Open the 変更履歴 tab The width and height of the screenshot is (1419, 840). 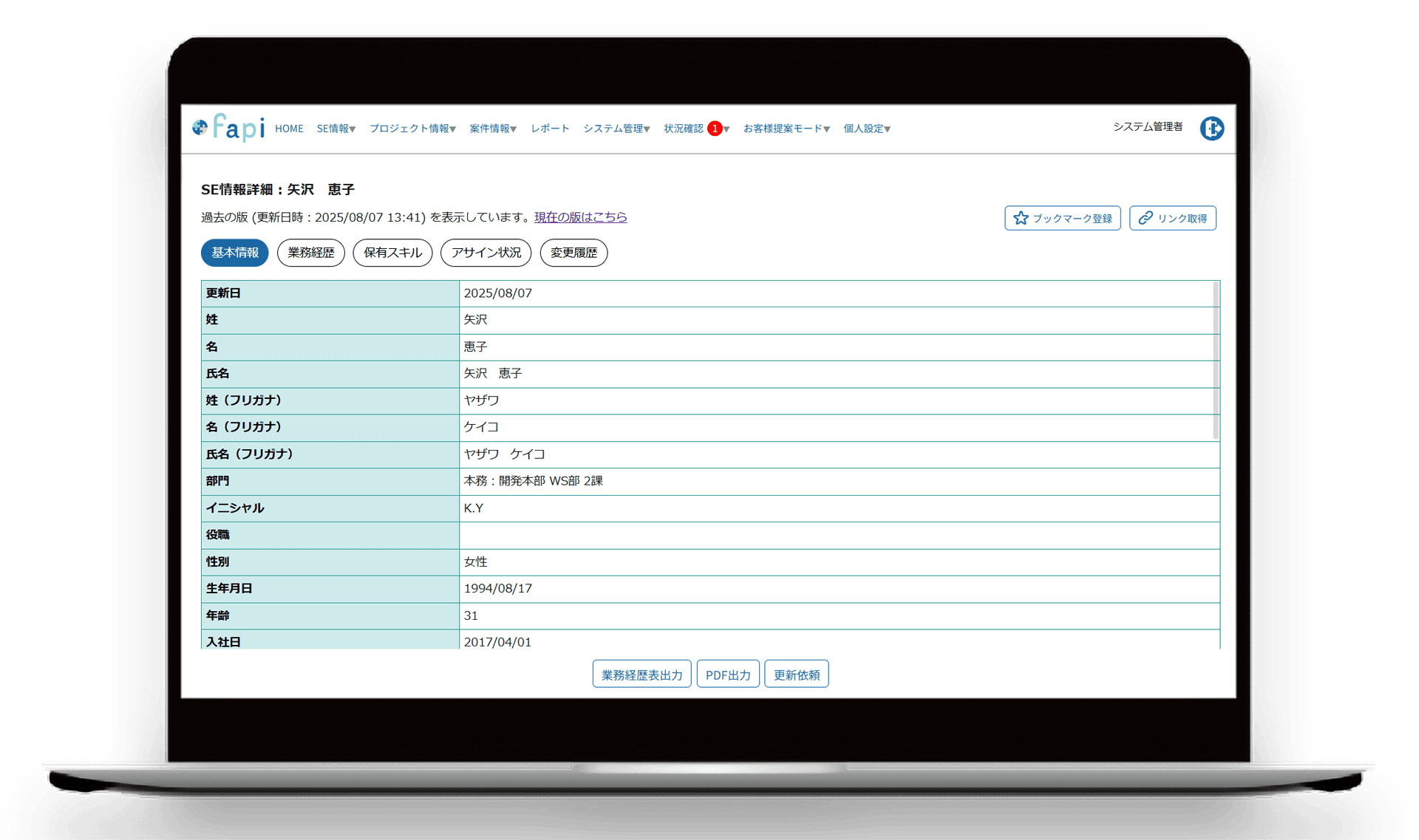pos(574,253)
